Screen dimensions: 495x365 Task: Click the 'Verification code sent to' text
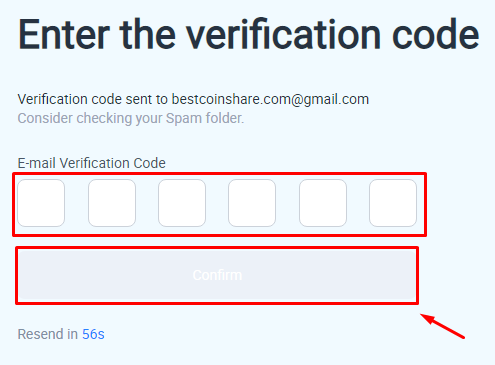coord(93,99)
